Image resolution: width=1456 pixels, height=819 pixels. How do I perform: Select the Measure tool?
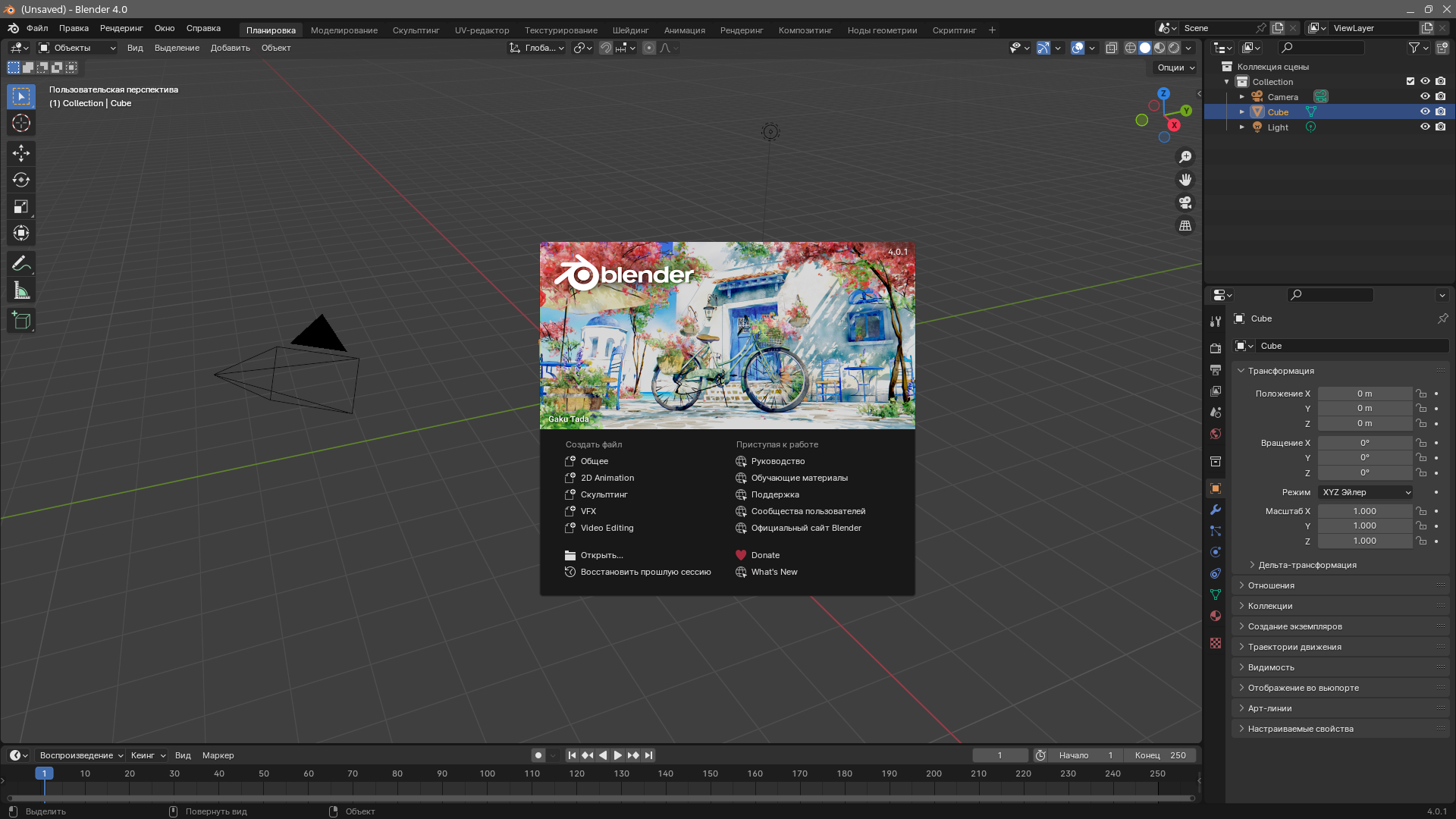(21, 290)
